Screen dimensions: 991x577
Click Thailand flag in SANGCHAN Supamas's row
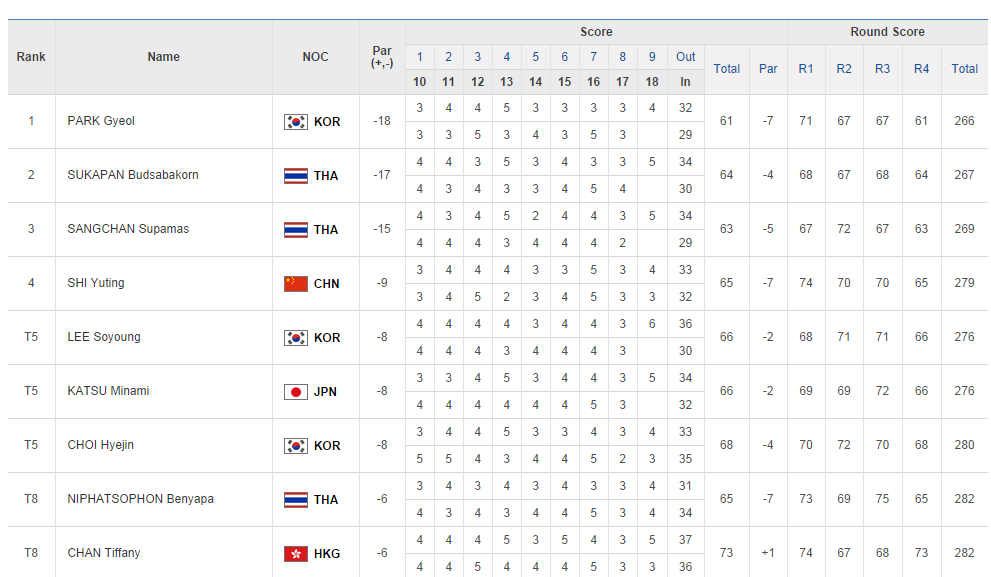click(x=295, y=230)
